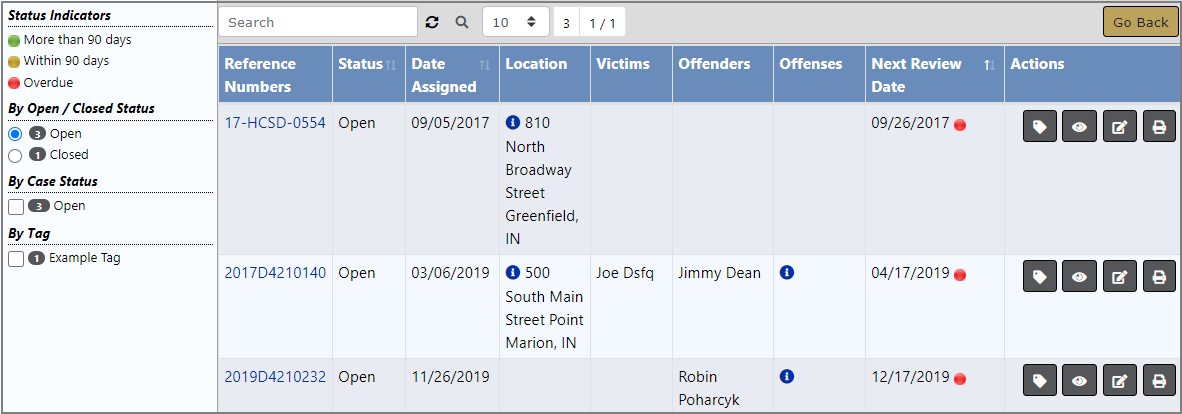Image resolution: width=1182 pixels, height=414 pixels.
Task: Click the tag icon for case 17-HCSD-0554
Action: pos(1039,127)
